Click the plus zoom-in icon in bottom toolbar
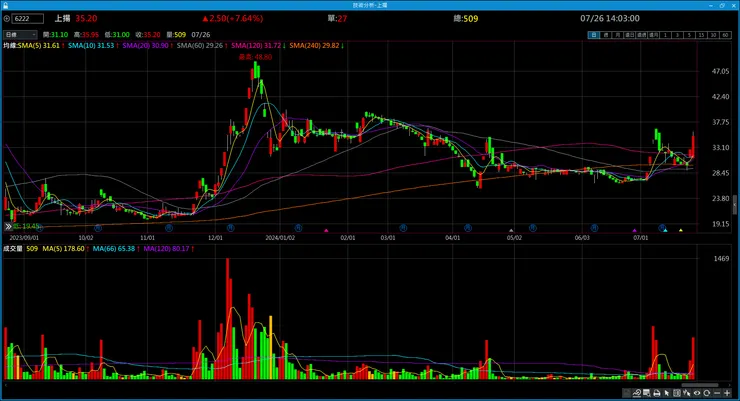The width and height of the screenshot is (740, 401). coord(727,393)
